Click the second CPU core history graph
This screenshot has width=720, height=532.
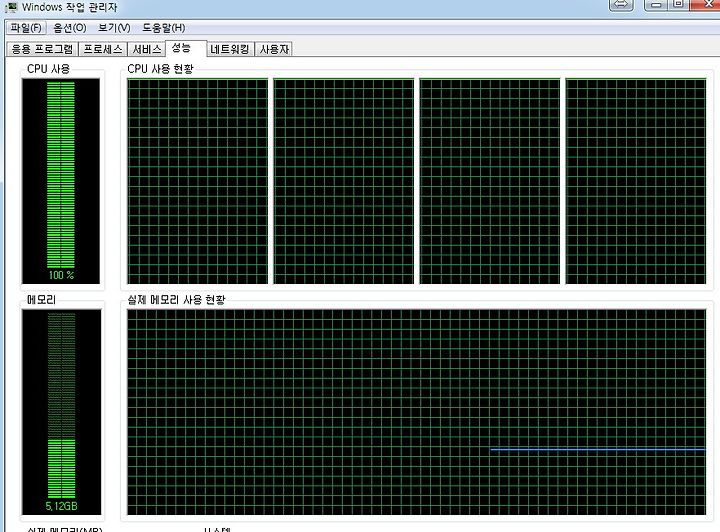click(x=343, y=181)
